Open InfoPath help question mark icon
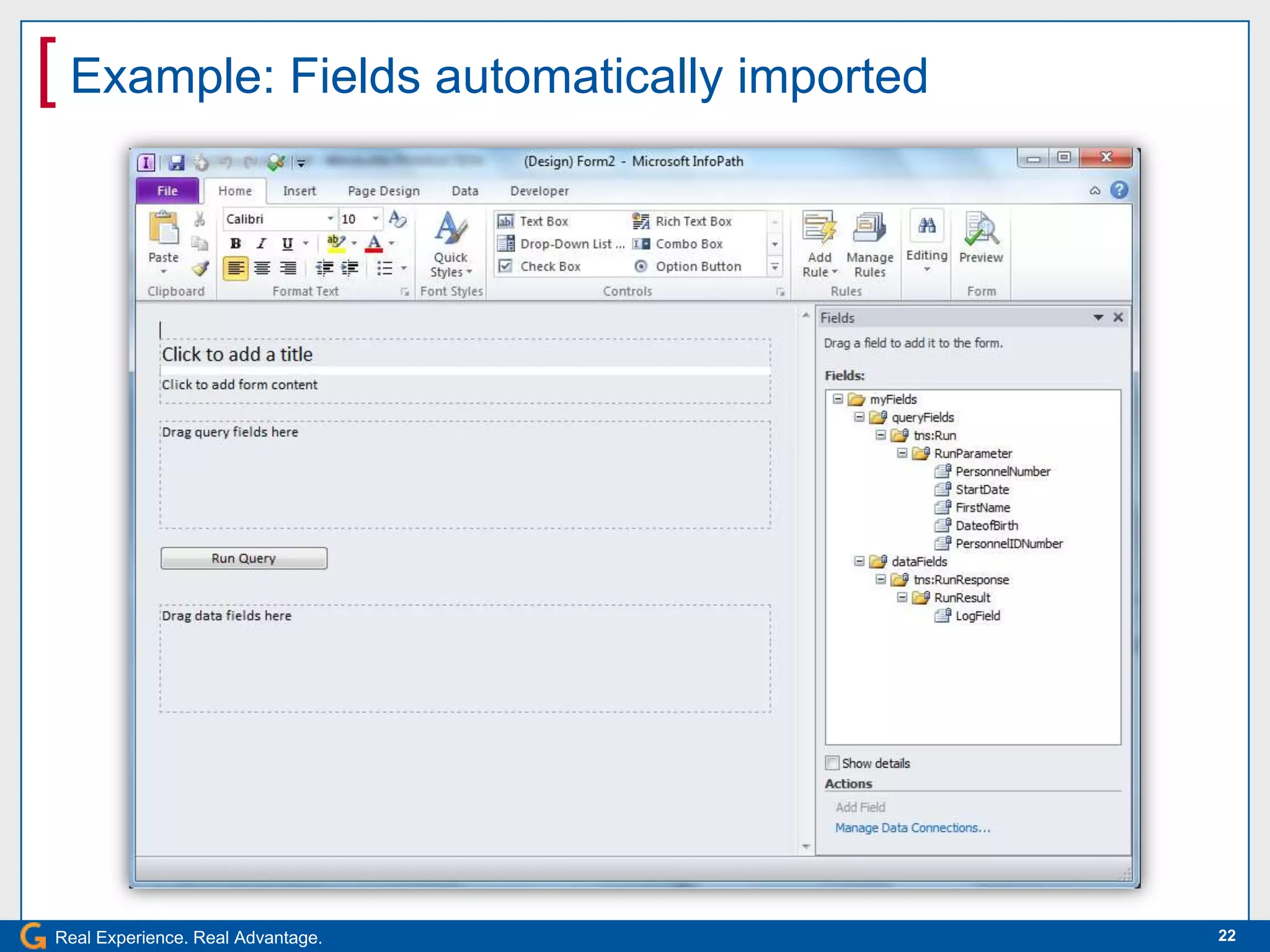 pyautogui.click(x=1119, y=190)
